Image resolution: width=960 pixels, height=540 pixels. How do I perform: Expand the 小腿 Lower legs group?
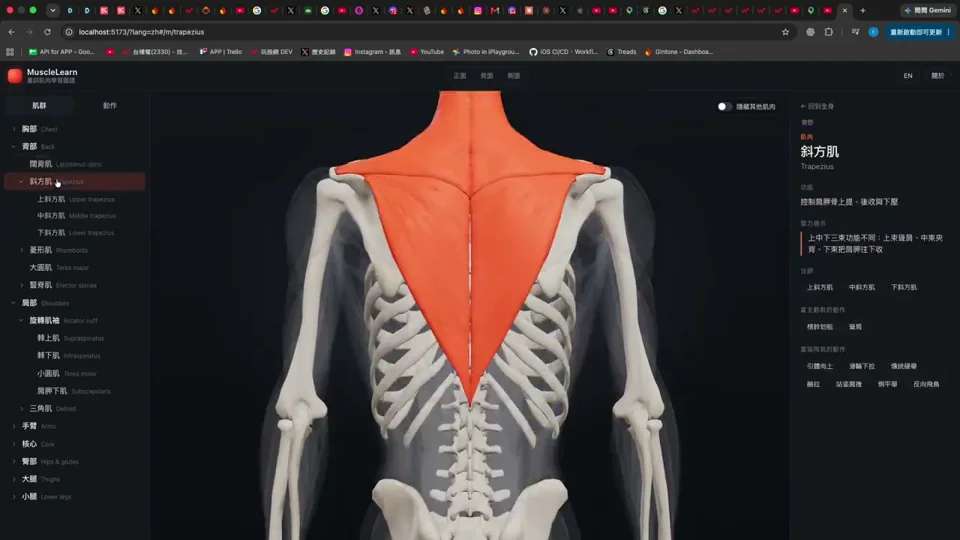click(14, 497)
